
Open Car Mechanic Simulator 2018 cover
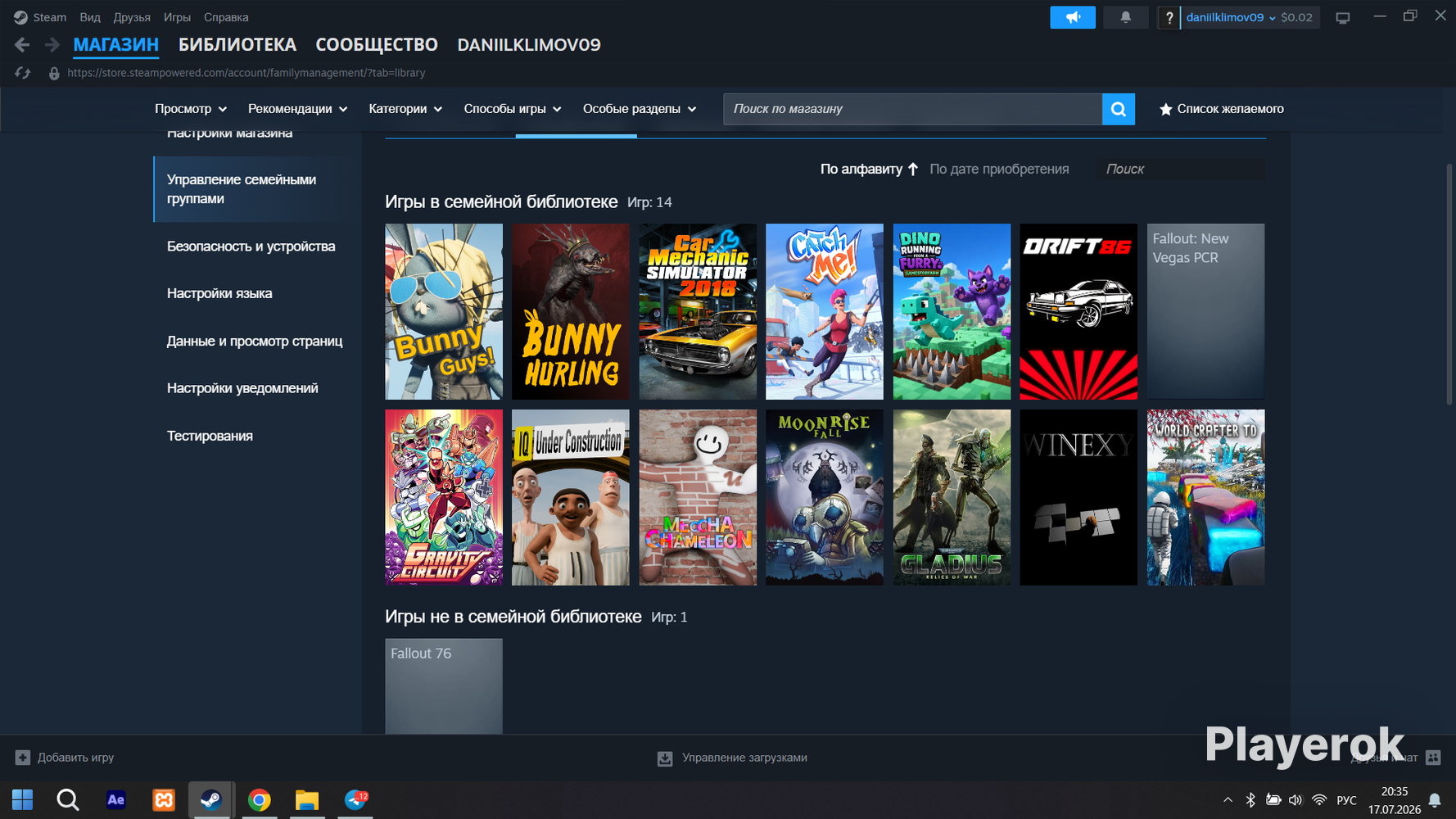(698, 312)
